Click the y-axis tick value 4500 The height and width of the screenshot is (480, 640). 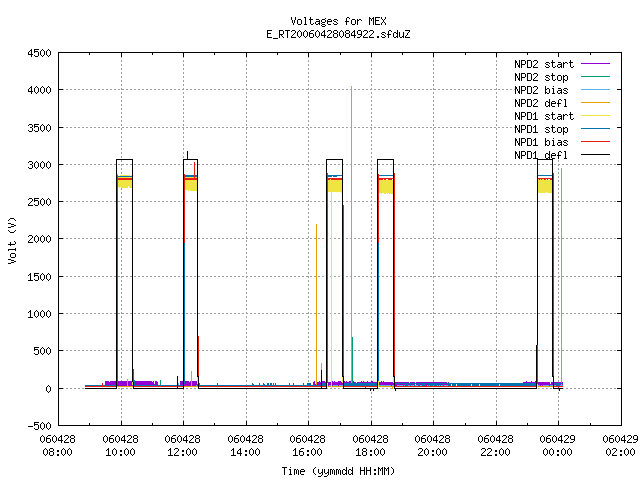[x=39, y=53]
